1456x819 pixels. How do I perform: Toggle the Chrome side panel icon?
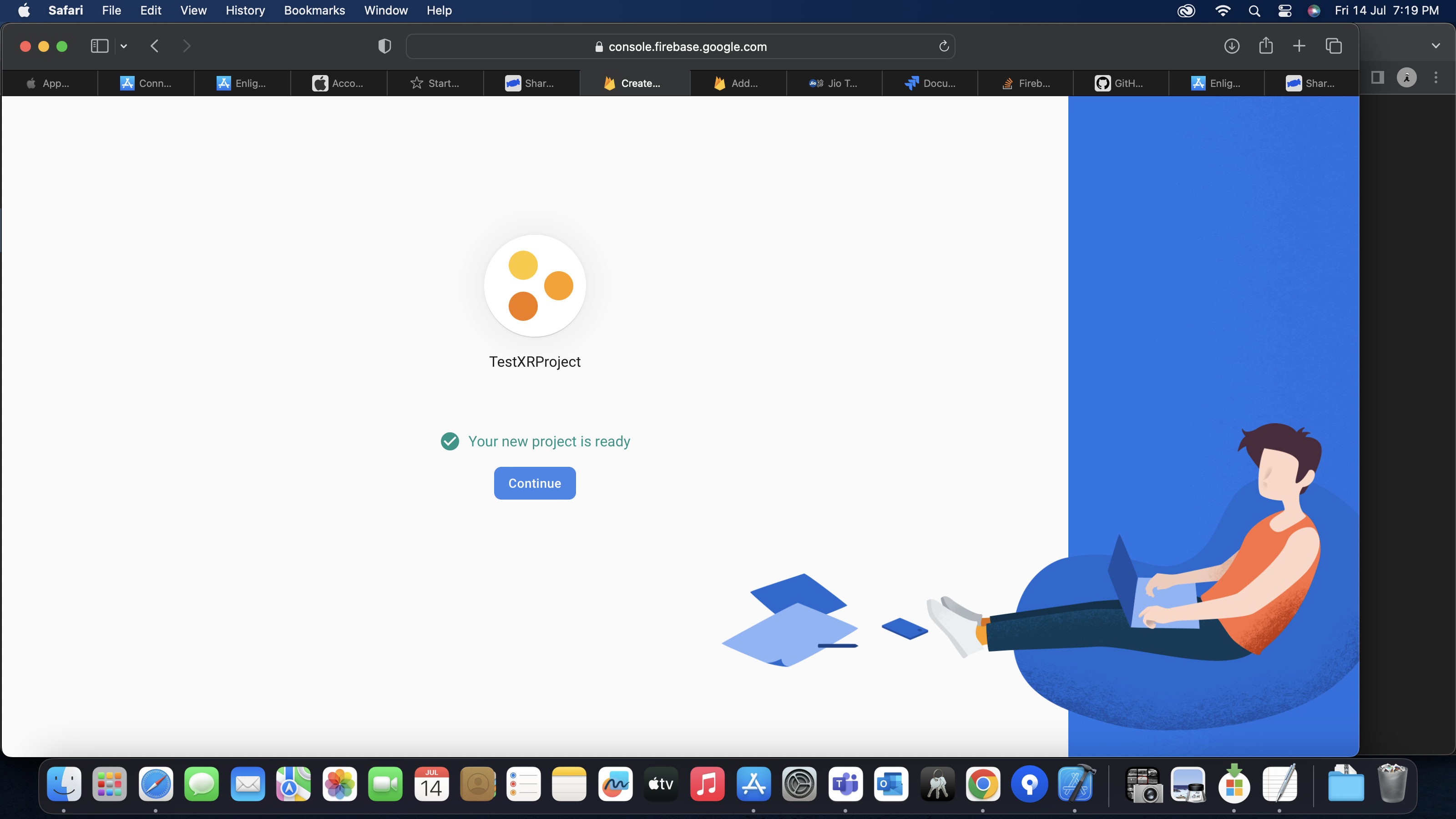pos(1377,77)
